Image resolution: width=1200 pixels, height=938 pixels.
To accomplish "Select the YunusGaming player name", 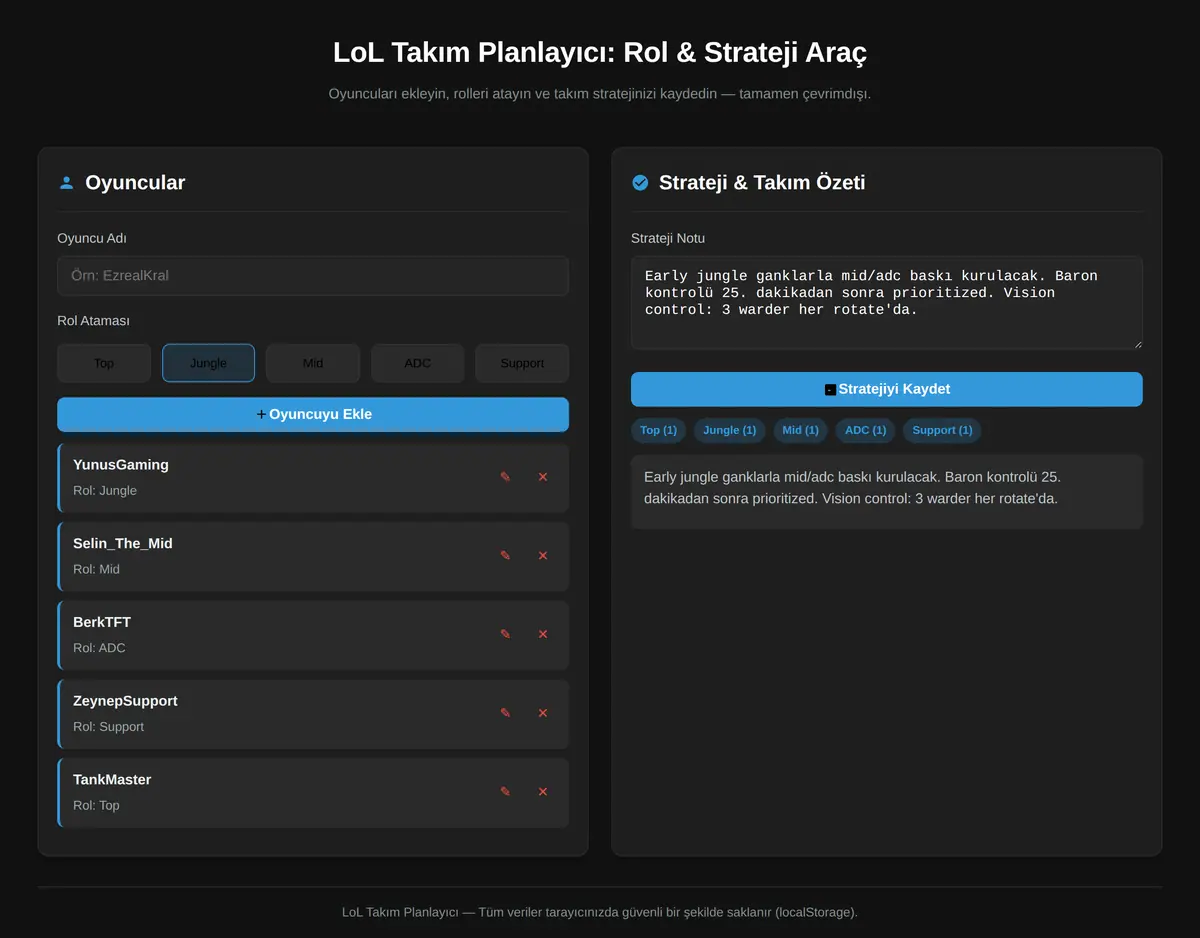I will coord(121,465).
